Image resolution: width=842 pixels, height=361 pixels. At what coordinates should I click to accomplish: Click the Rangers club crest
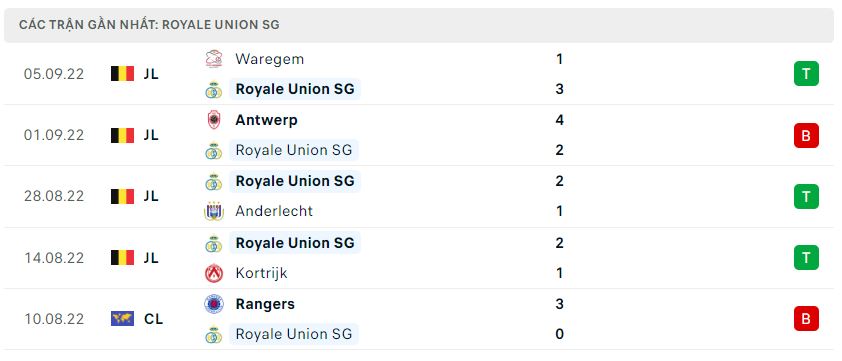tap(214, 305)
